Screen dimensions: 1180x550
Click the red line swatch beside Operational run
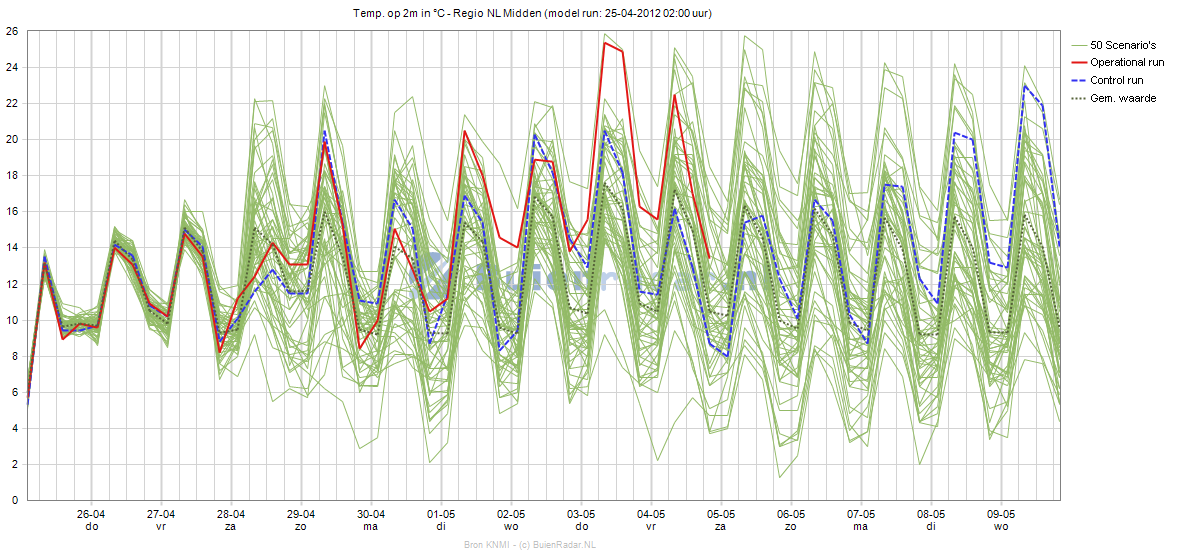click(x=1078, y=63)
